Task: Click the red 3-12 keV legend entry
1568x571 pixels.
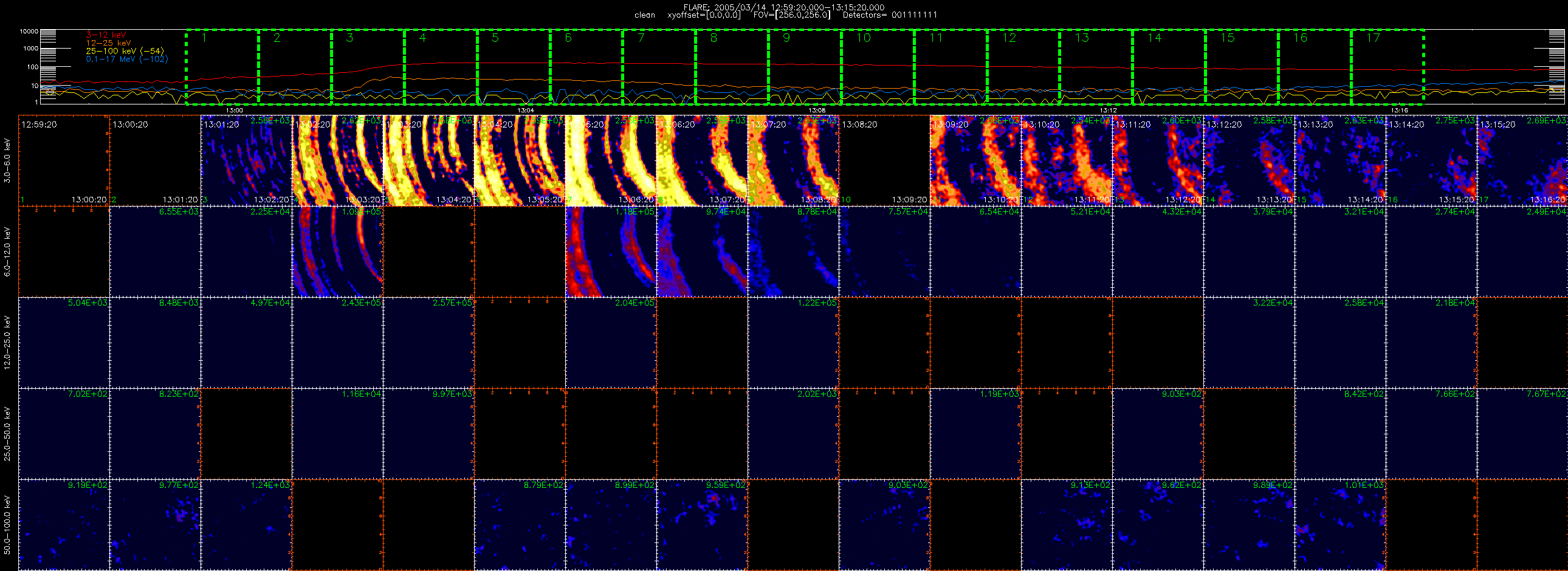Action: tap(106, 35)
